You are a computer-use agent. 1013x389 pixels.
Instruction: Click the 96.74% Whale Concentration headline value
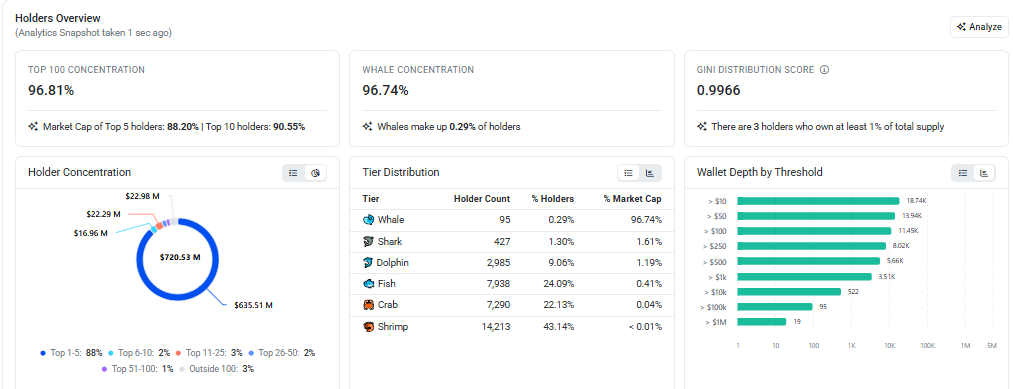[x=386, y=90]
